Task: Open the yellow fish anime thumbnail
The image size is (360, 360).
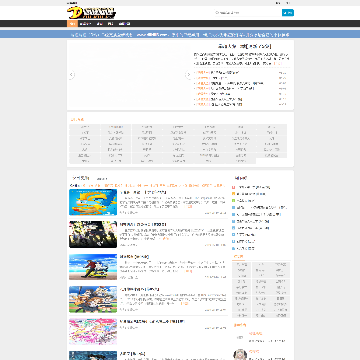Action: pyautogui.click(x=93, y=202)
